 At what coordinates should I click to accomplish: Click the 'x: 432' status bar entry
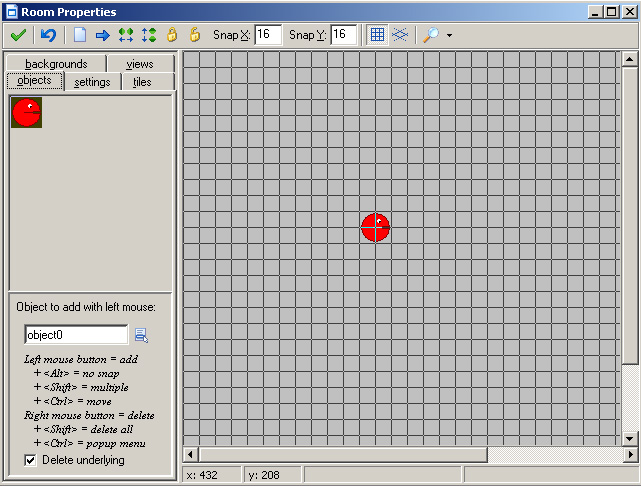[211, 475]
